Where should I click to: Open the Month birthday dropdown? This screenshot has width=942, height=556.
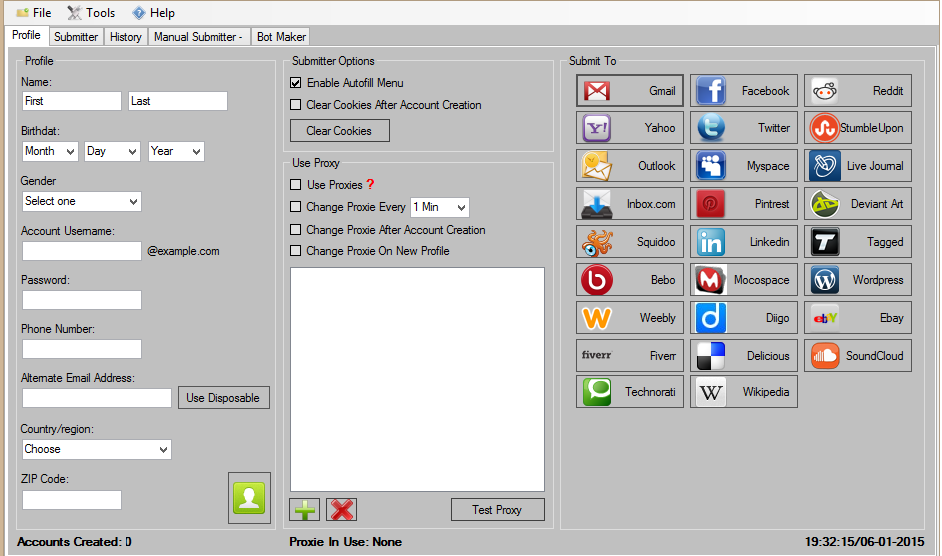tap(50, 151)
